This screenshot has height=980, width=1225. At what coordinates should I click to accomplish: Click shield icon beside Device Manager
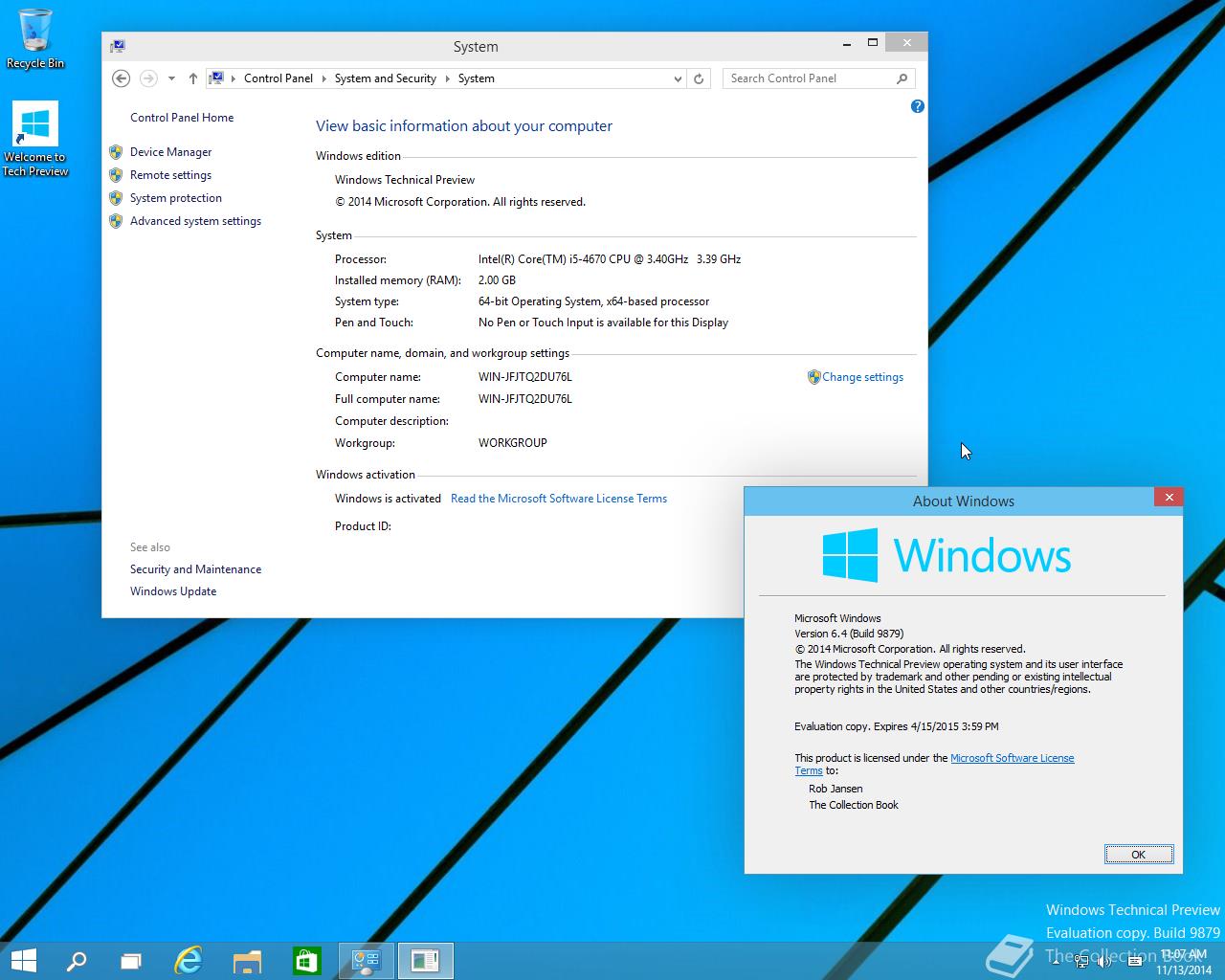click(116, 152)
